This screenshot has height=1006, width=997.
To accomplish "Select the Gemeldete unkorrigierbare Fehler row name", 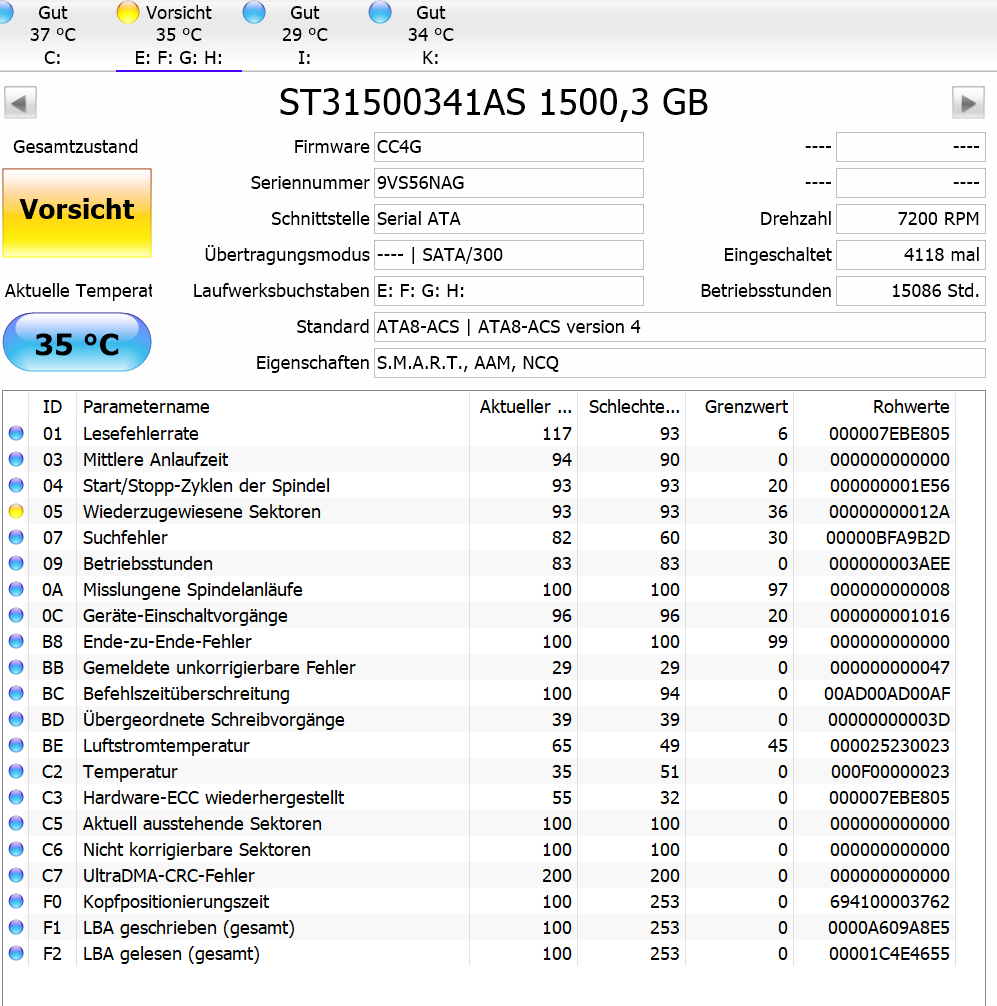I will click(219, 668).
